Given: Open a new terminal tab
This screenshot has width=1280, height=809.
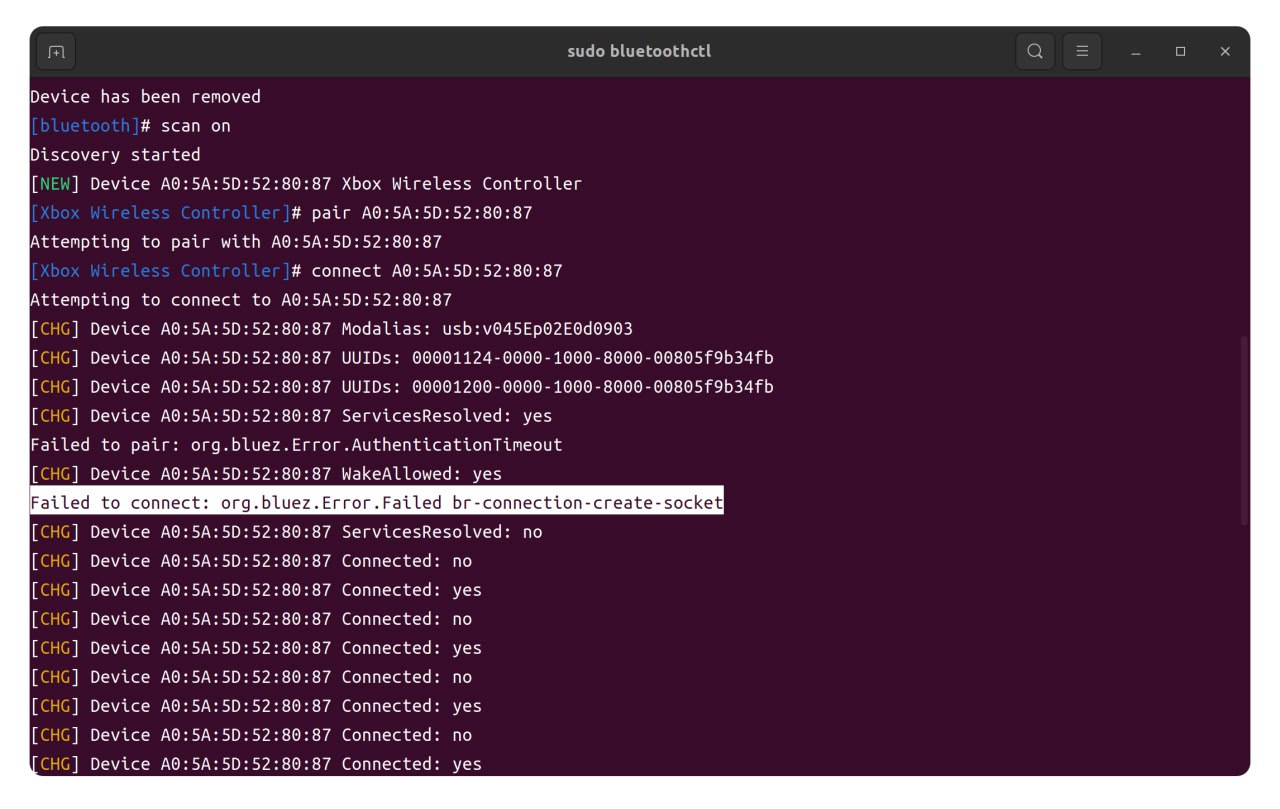Looking at the screenshot, I should [x=56, y=52].
